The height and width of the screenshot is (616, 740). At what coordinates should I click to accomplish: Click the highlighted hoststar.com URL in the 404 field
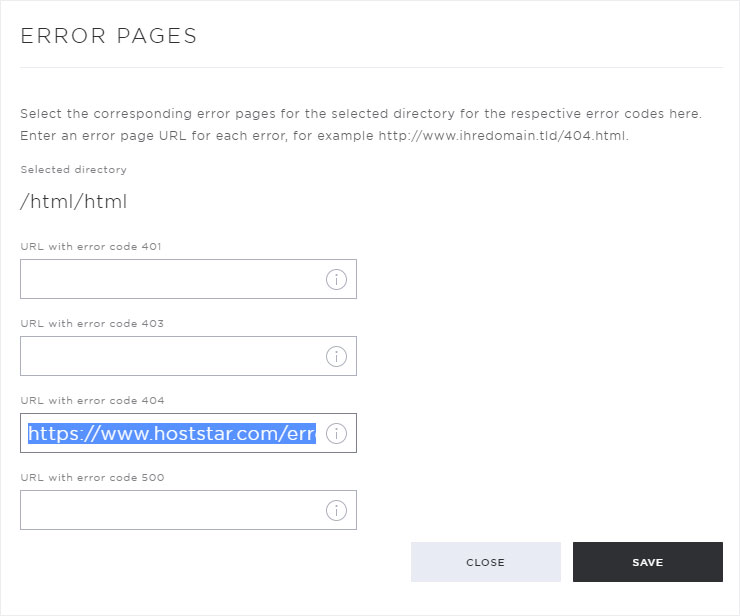tap(172, 433)
